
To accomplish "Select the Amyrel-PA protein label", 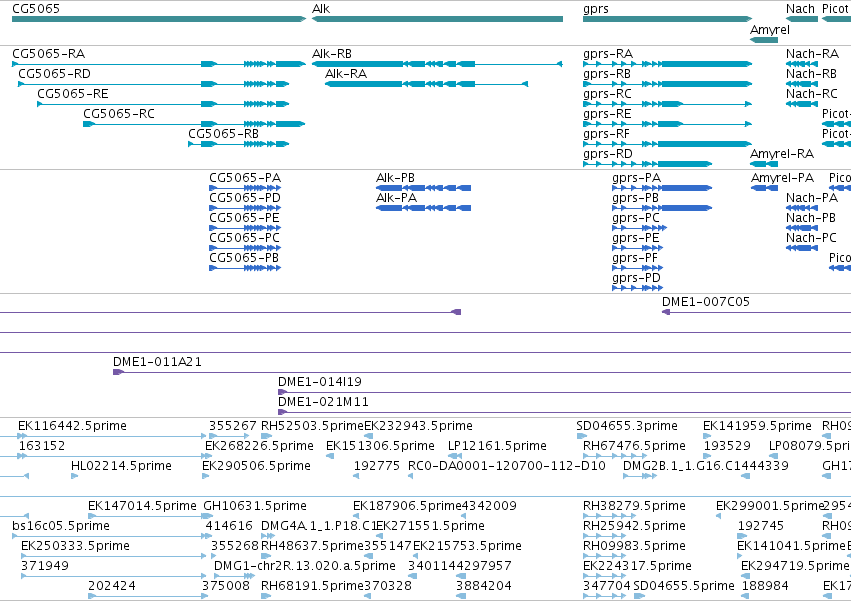I will (783, 178).
